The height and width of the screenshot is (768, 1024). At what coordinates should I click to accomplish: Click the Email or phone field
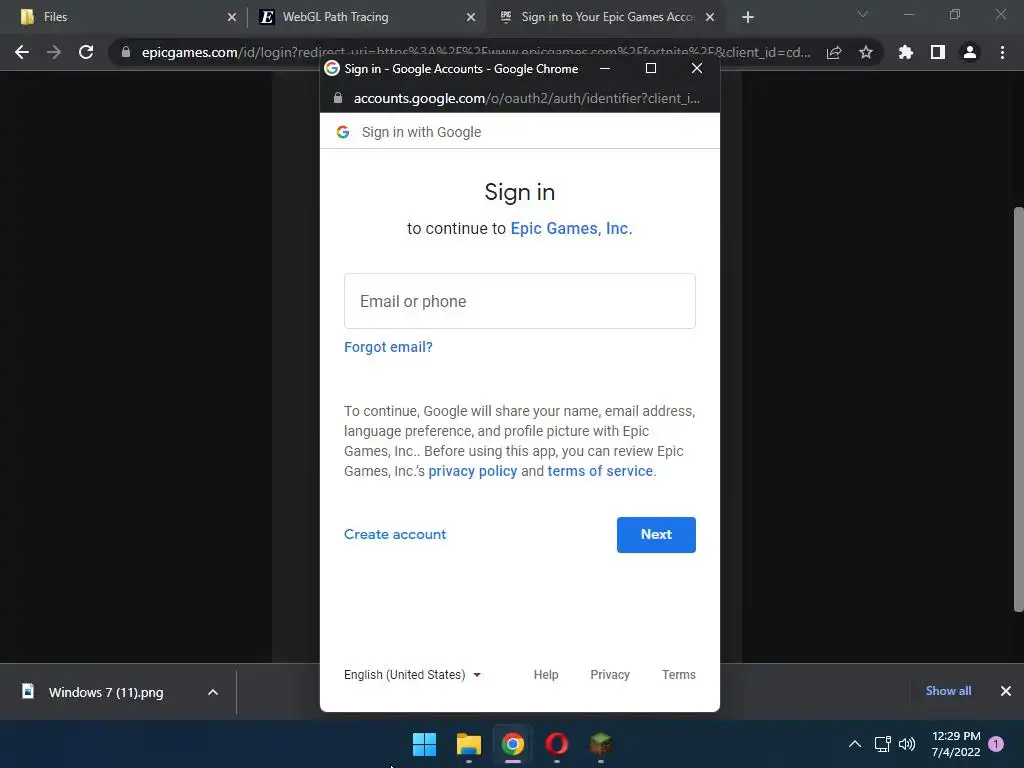tap(520, 301)
